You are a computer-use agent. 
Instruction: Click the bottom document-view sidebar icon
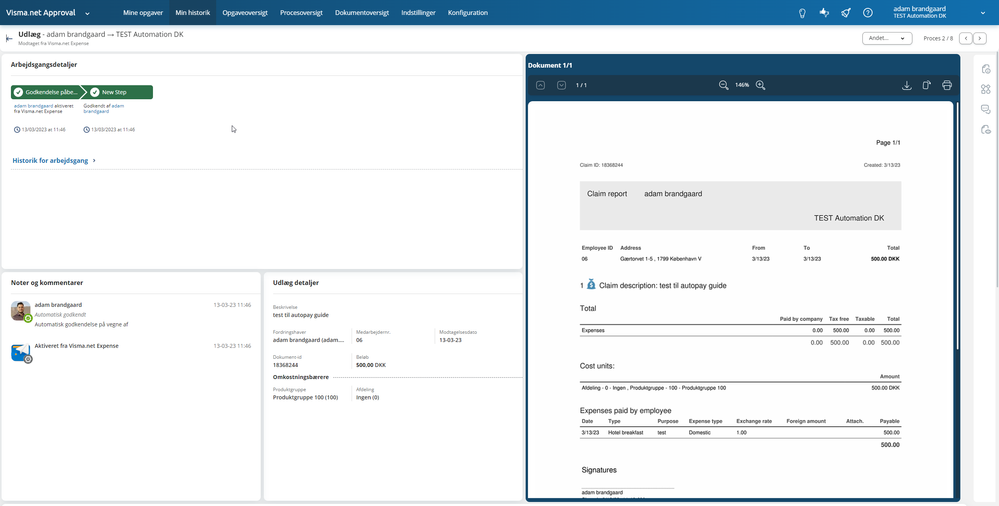click(986, 130)
